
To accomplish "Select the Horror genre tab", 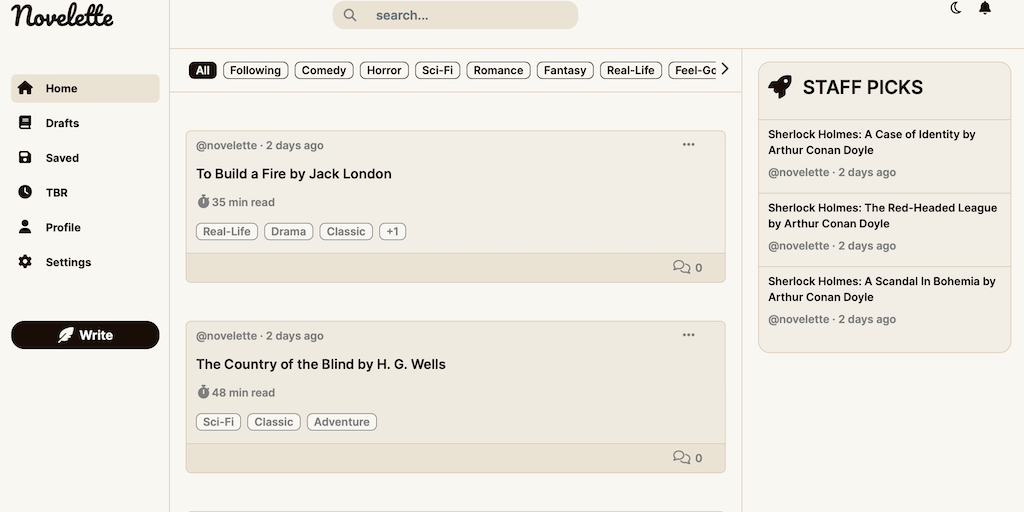I will coord(384,70).
